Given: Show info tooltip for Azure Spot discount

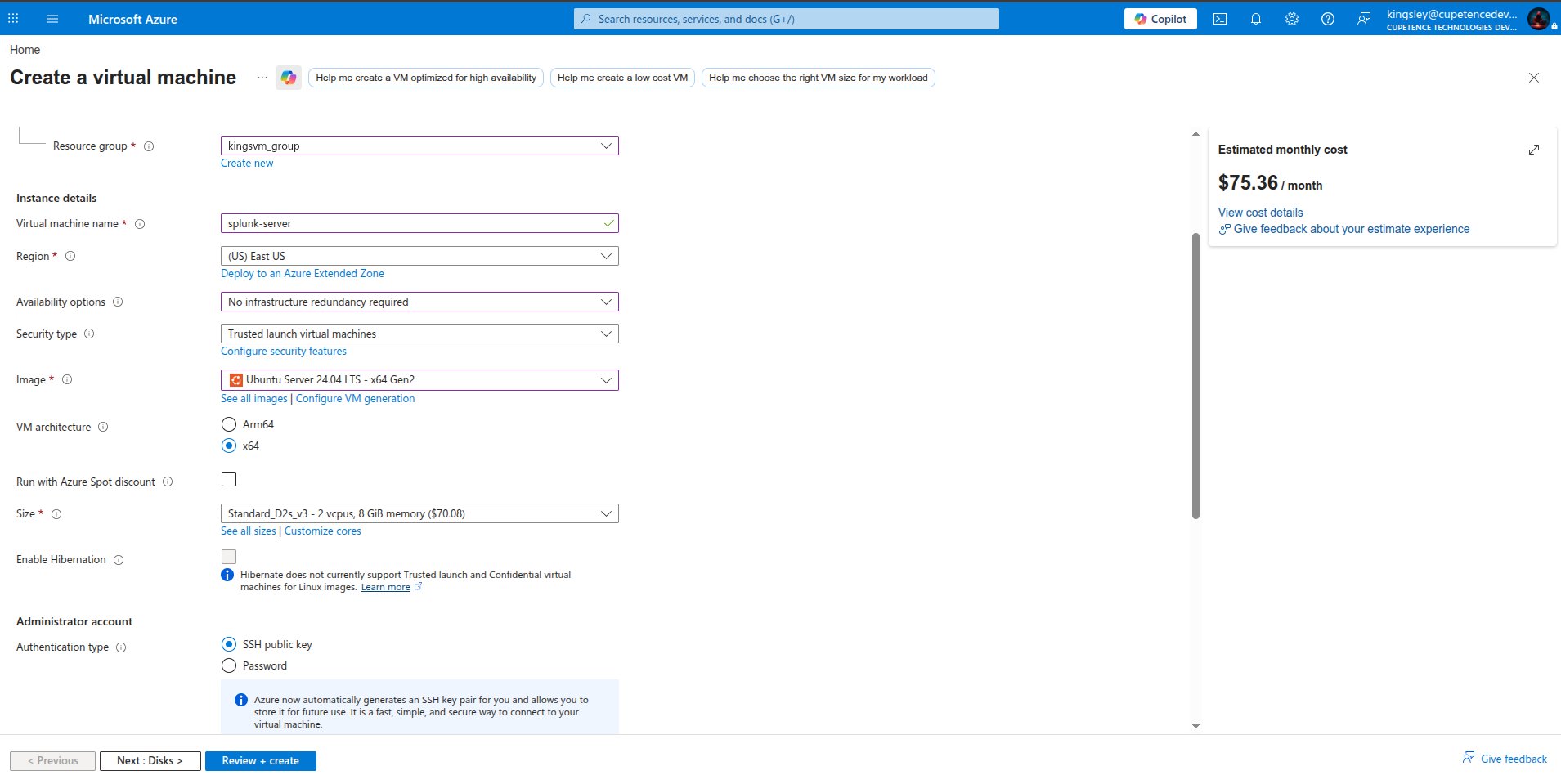Looking at the screenshot, I should [168, 482].
